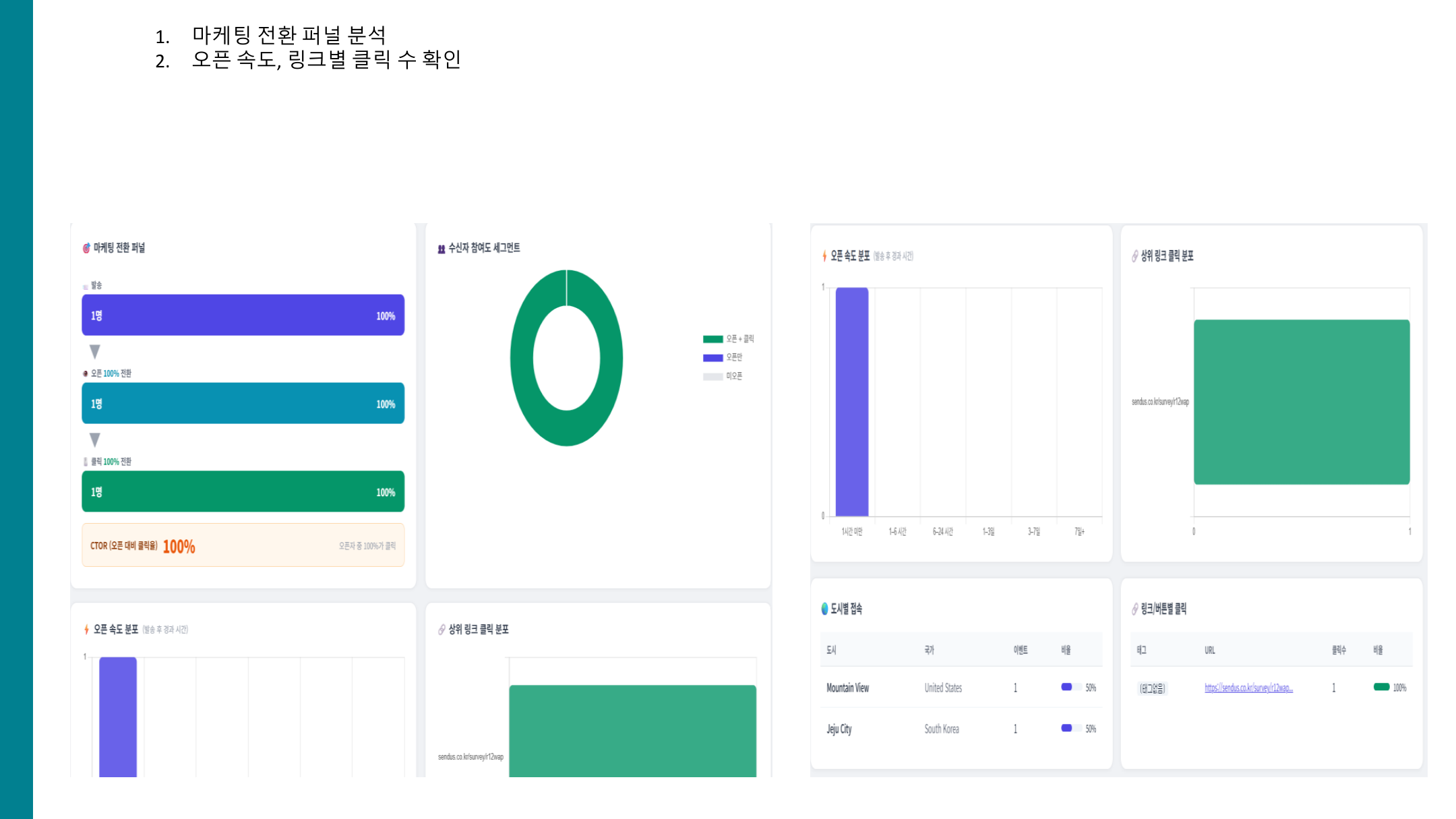This screenshot has height=819, width=1456.
Task: Click the green donut chart ring
Action: click(x=522, y=358)
